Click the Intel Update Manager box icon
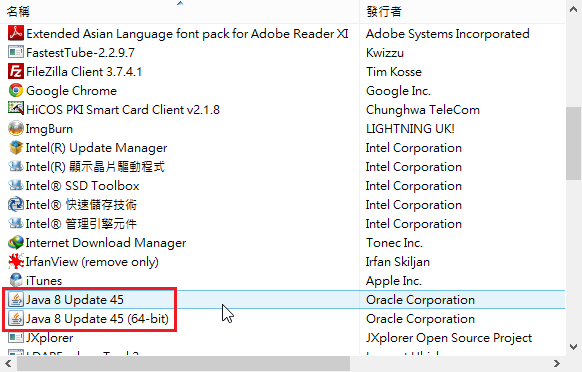 16,147
